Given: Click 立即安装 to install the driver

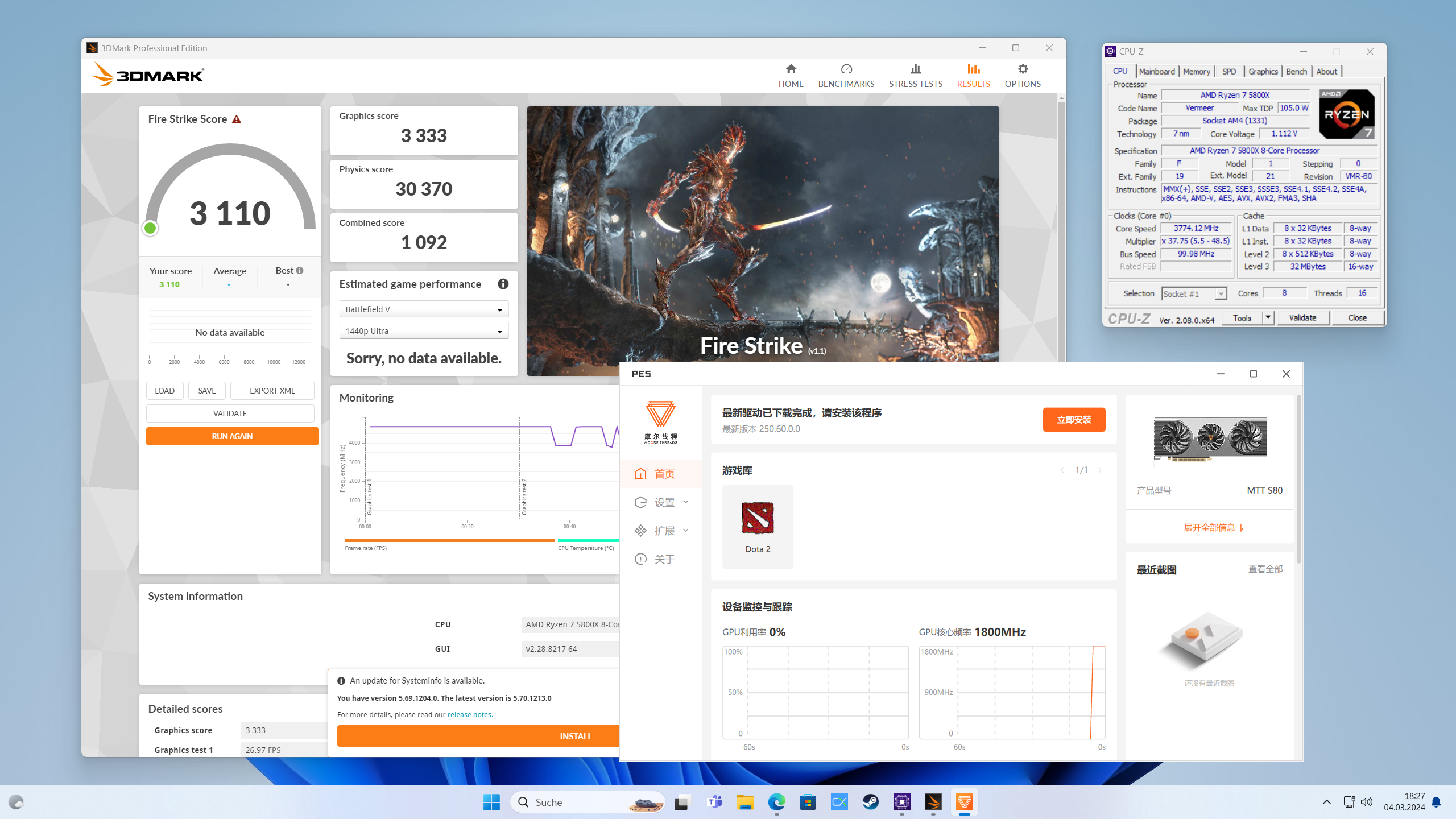Looking at the screenshot, I should click(1074, 419).
